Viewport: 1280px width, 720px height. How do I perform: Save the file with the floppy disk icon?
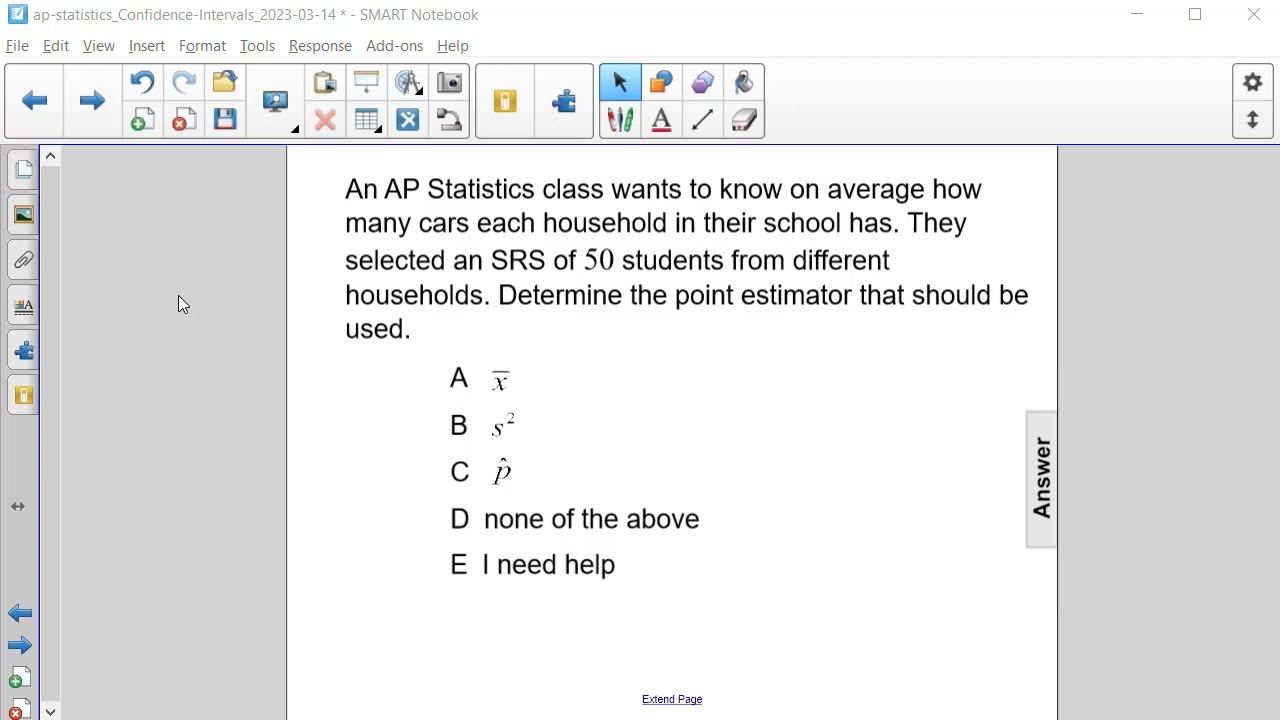225,120
